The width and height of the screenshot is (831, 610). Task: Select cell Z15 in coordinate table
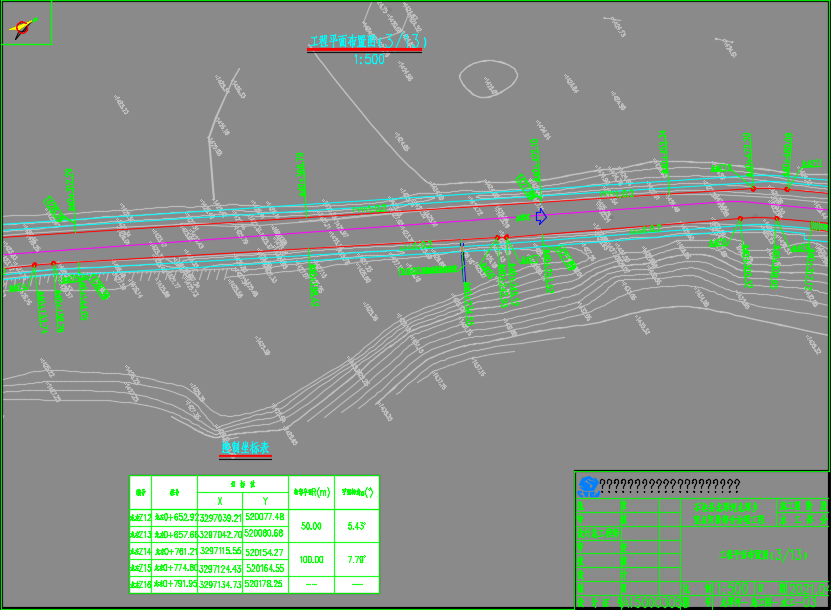tap(140, 568)
